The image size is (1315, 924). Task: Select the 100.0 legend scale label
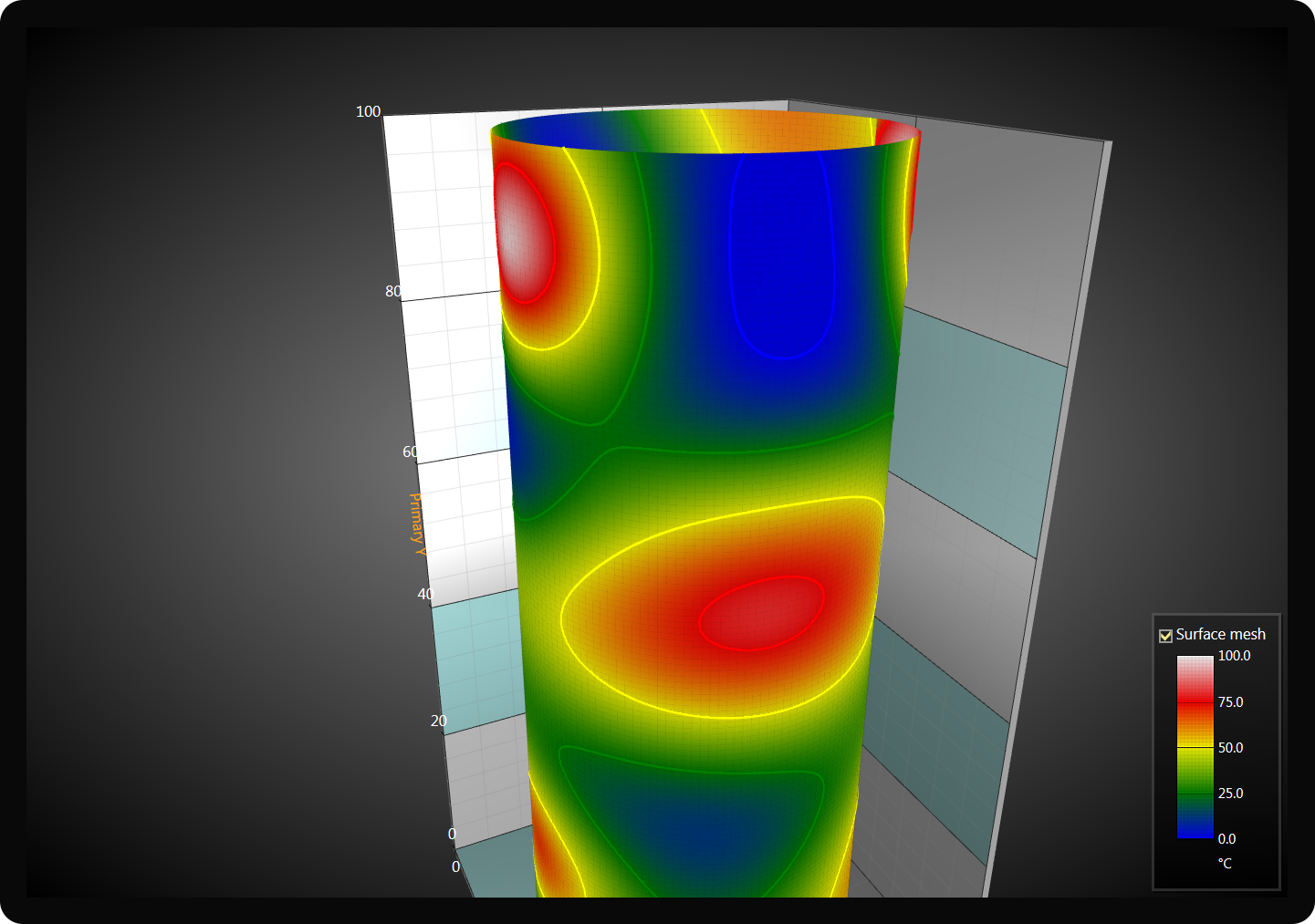pos(1234,656)
